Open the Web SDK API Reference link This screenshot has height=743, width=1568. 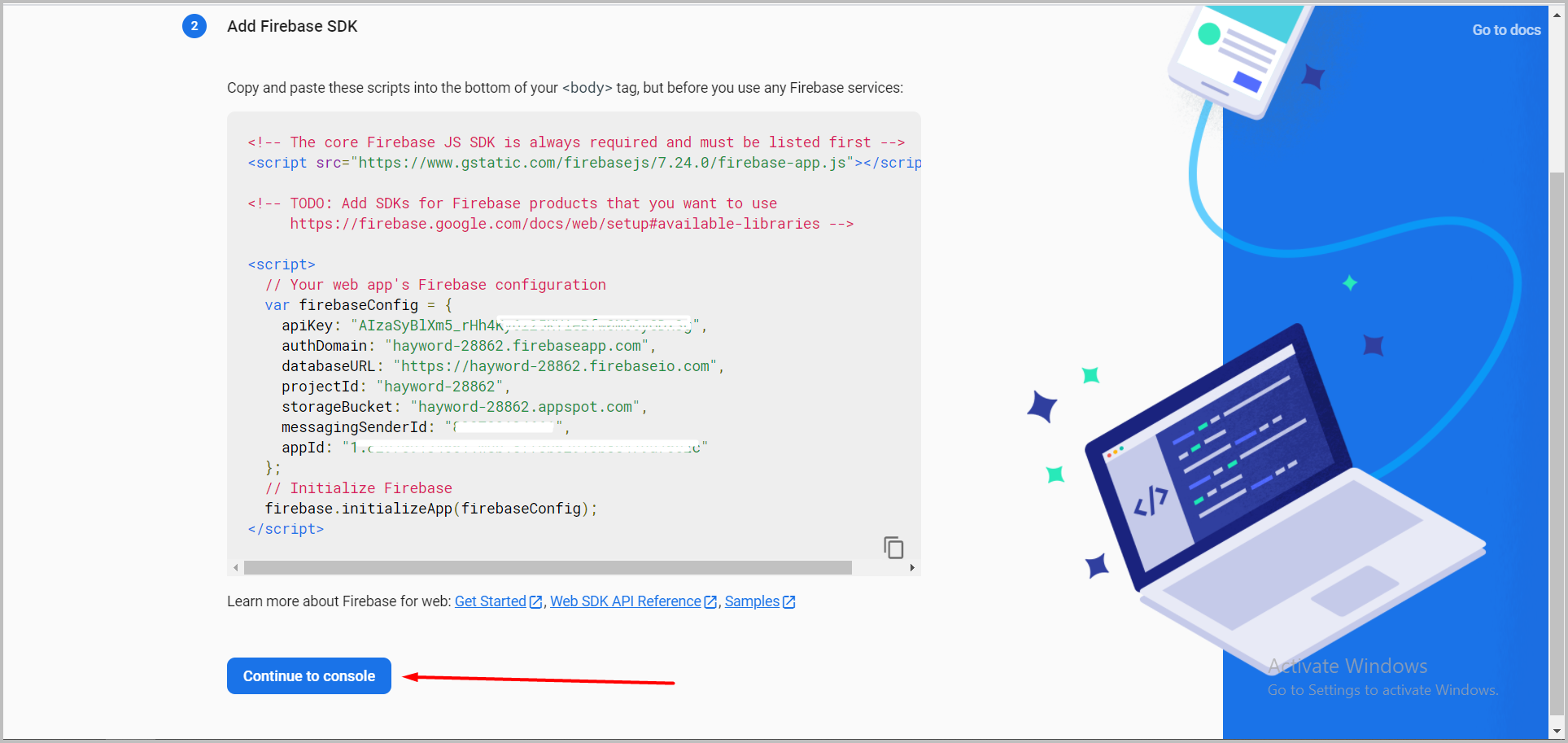pyautogui.click(x=626, y=601)
